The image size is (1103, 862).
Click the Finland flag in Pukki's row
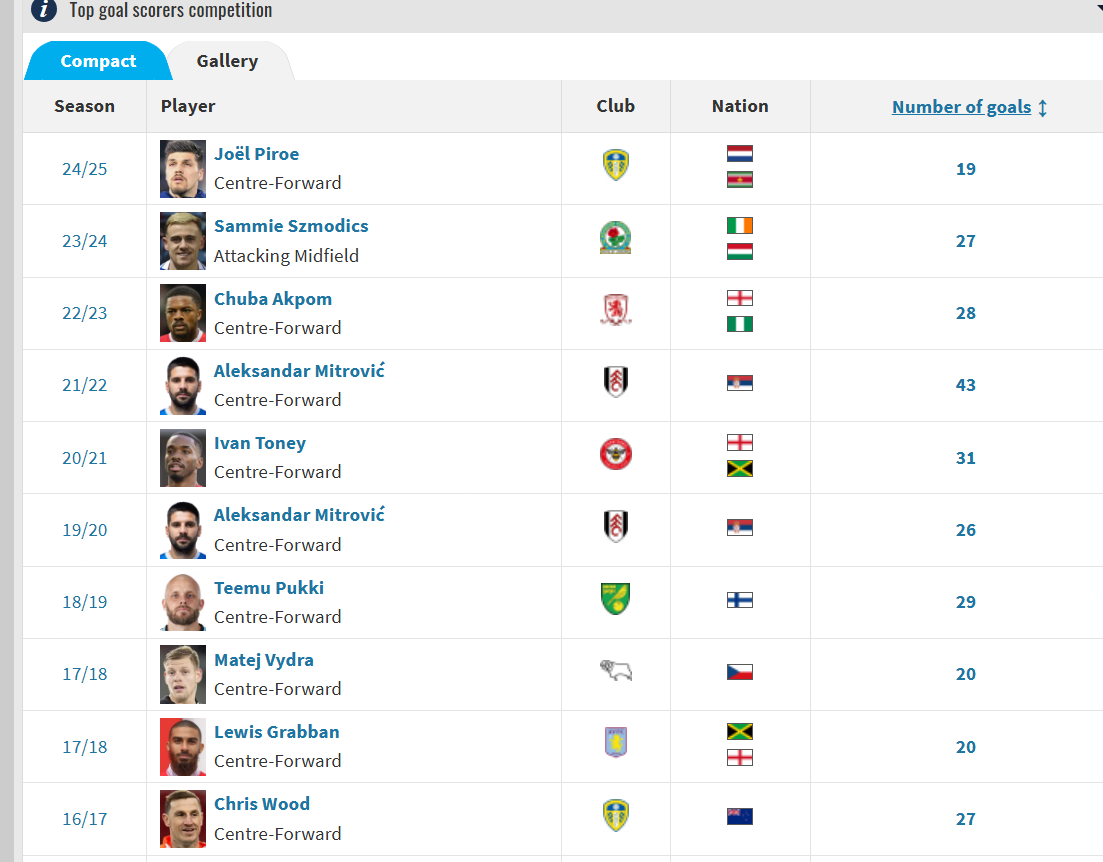click(x=739, y=600)
